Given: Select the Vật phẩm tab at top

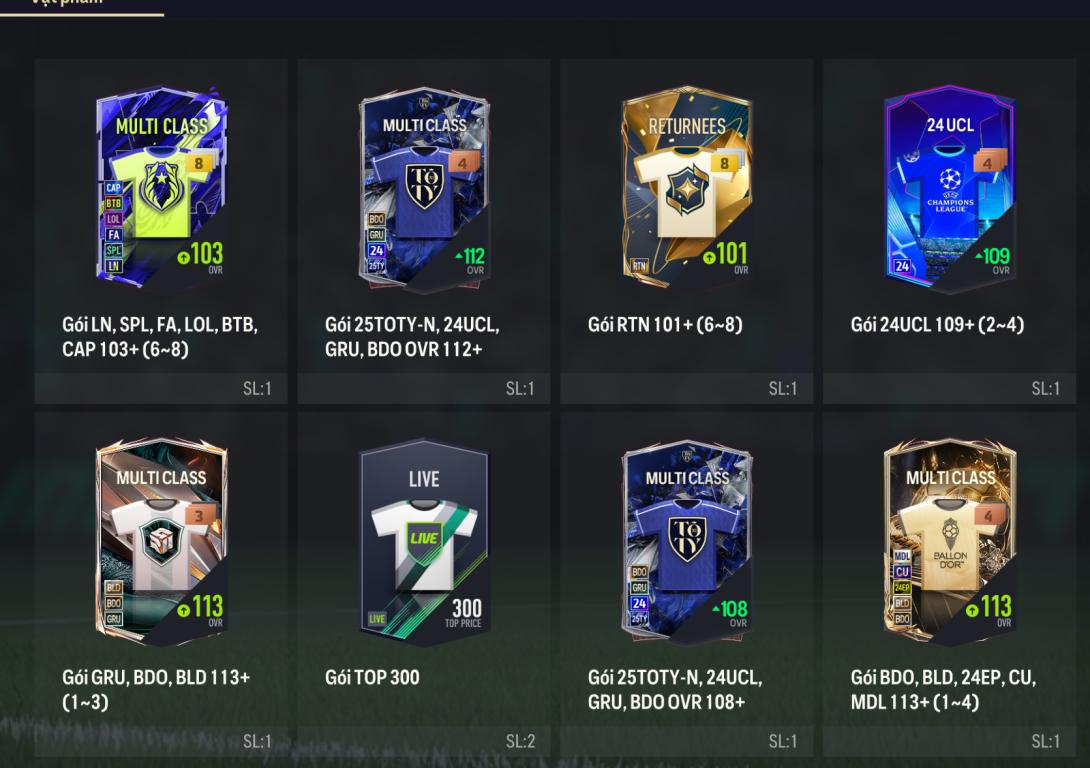Looking at the screenshot, I should pos(67,2).
